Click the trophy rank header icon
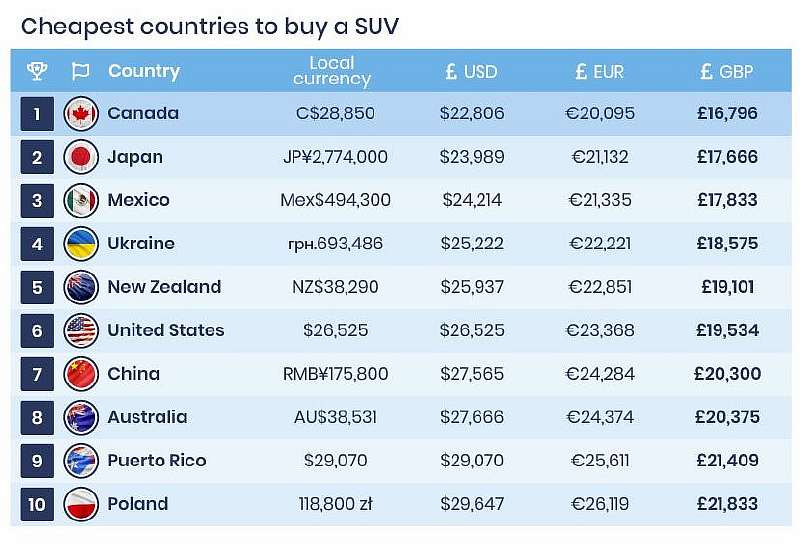The height and width of the screenshot is (547, 800). [x=37, y=71]
